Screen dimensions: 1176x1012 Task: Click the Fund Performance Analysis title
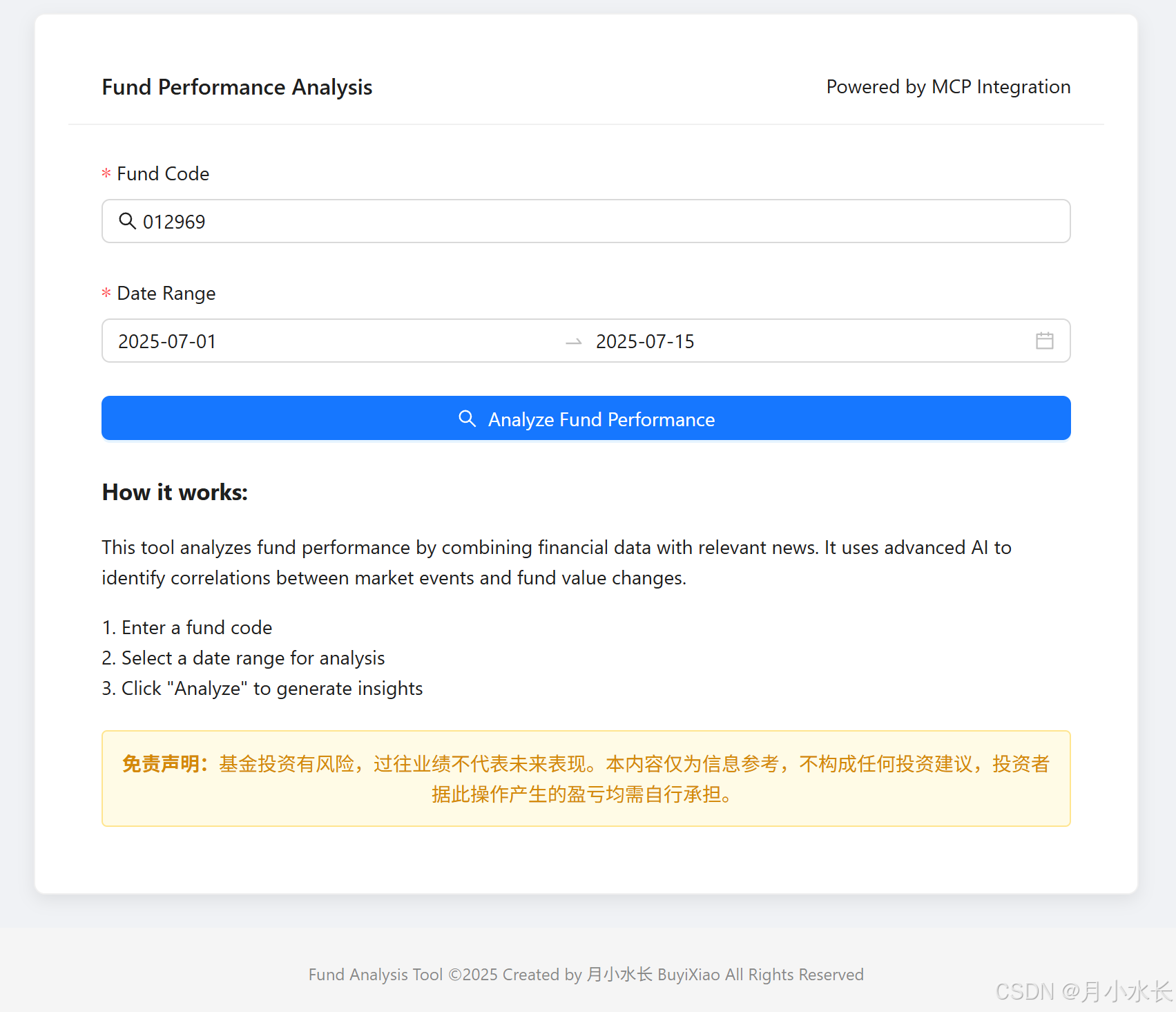point(237,87)
